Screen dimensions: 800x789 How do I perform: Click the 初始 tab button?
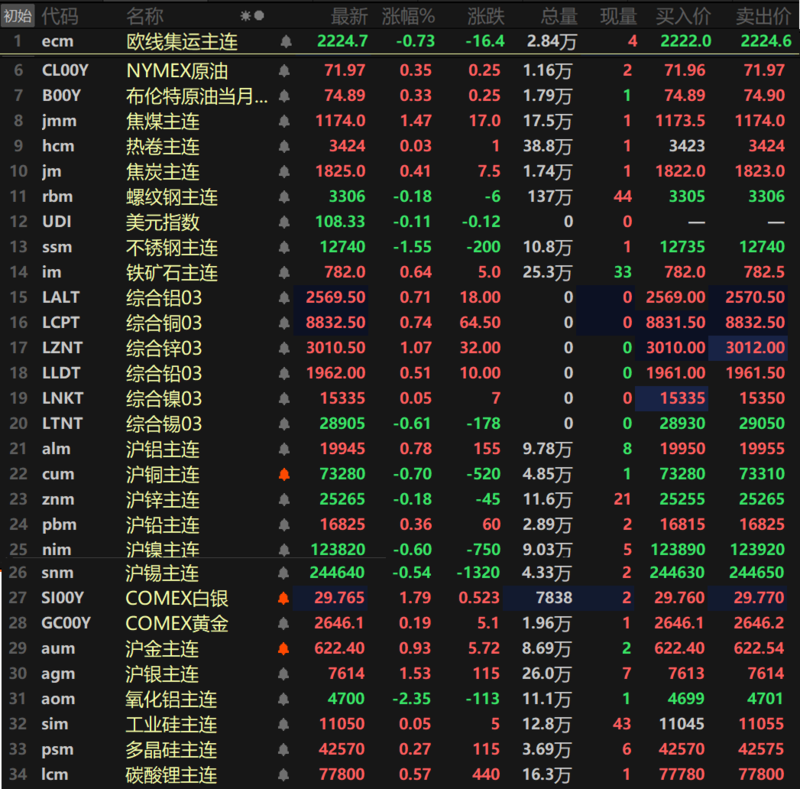point(18,16)
